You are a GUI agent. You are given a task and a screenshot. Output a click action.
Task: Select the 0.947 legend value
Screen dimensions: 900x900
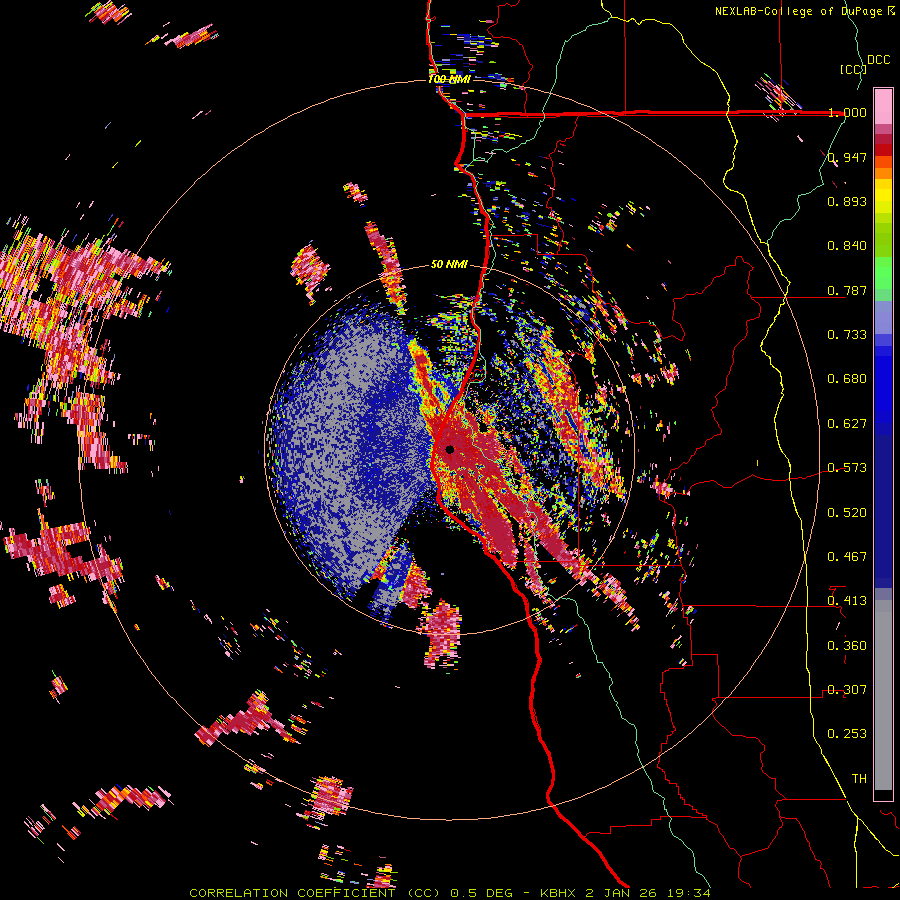tap(847, 157)
